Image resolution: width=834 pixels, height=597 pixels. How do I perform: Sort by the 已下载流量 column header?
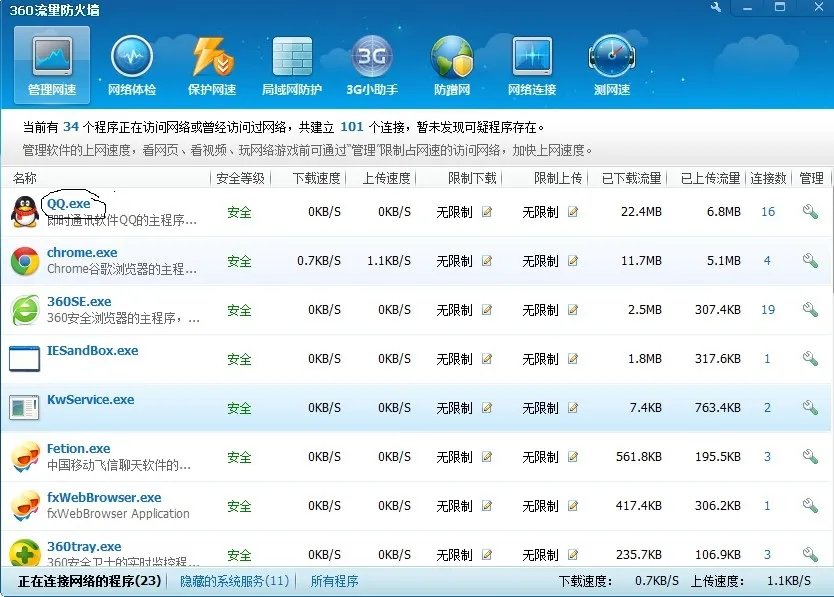[633, 178]
